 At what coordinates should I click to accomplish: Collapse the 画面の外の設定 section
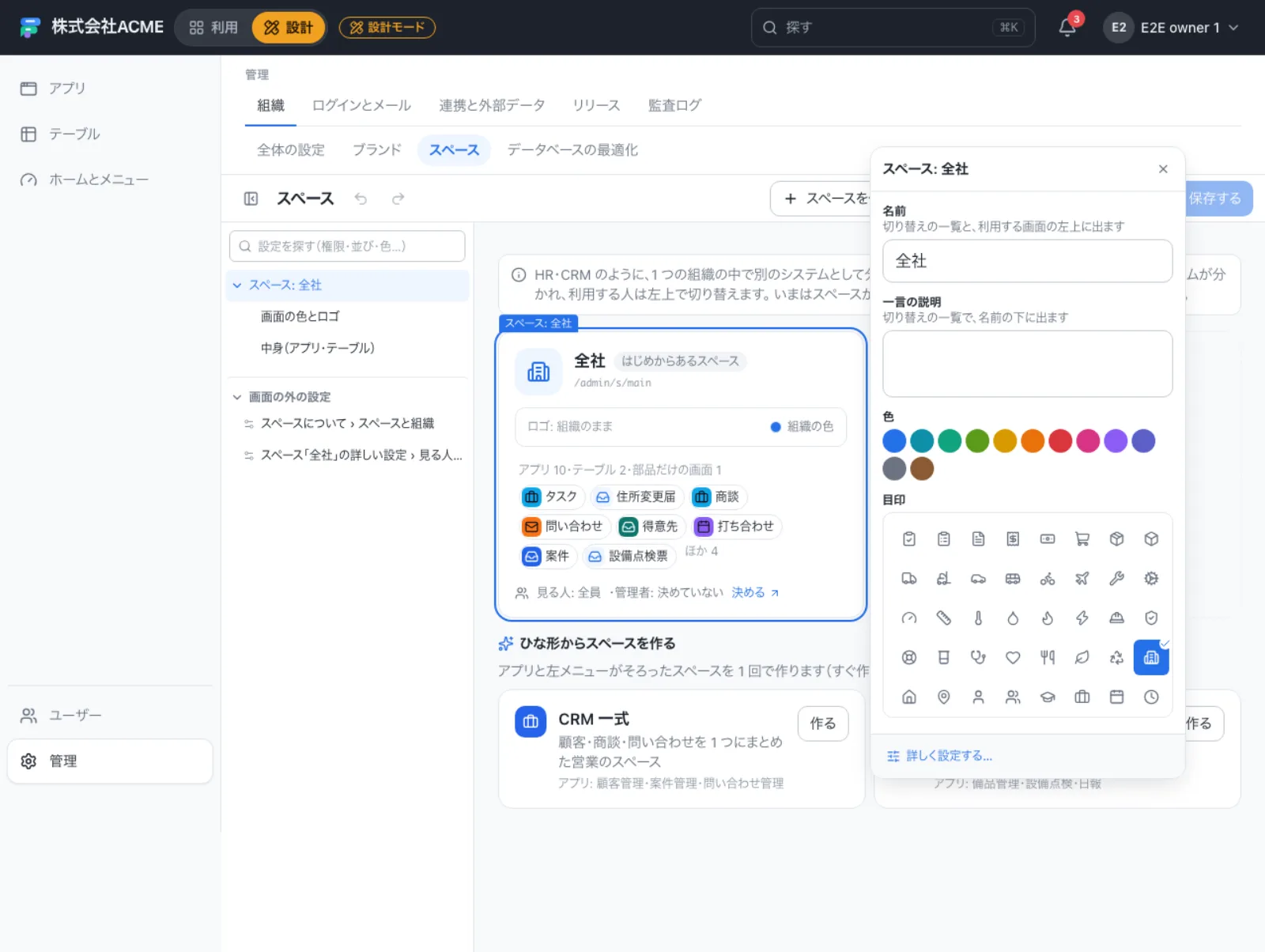point(237,397)
